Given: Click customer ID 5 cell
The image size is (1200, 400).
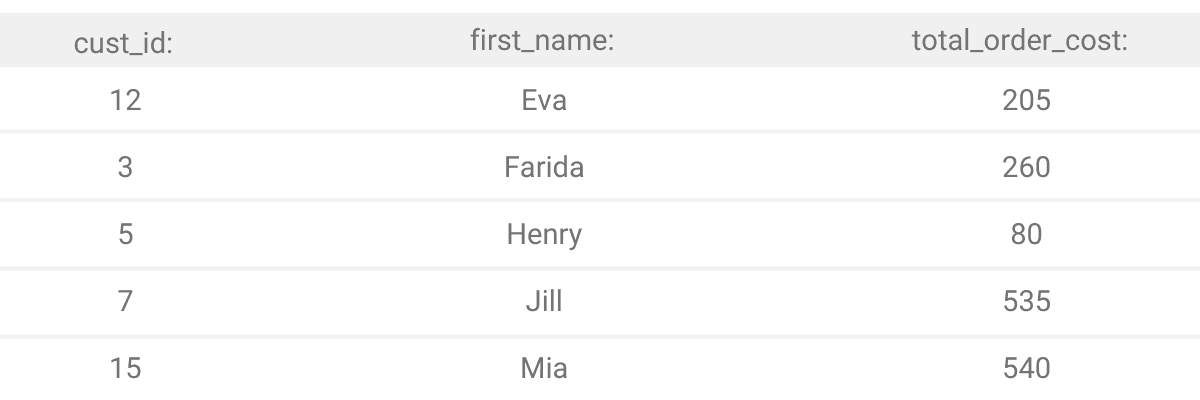Looking at the screenshot, I should [124, 234].
